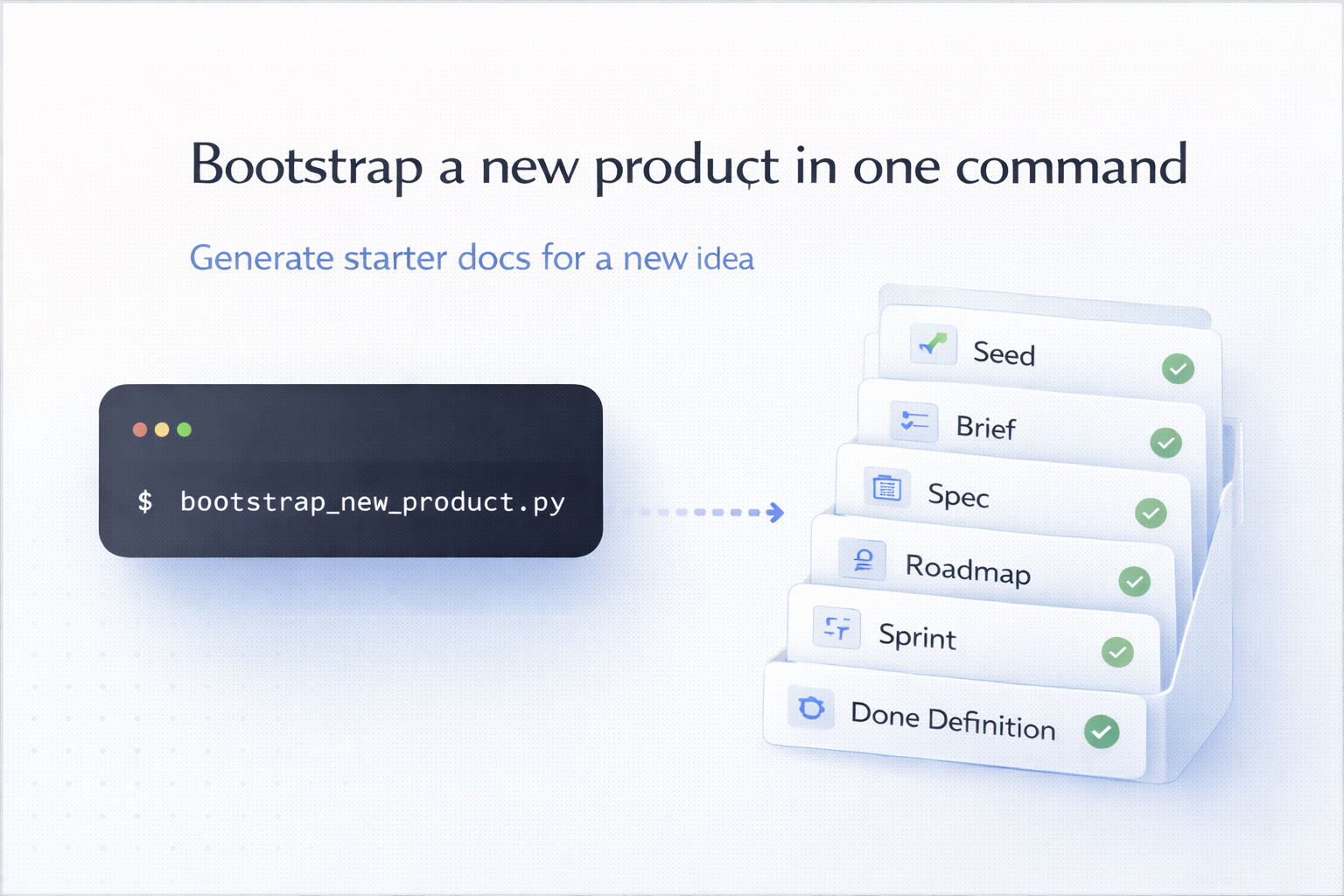Click the terminal prompt dollar sign
The image size is (1344, 896).
144,502
